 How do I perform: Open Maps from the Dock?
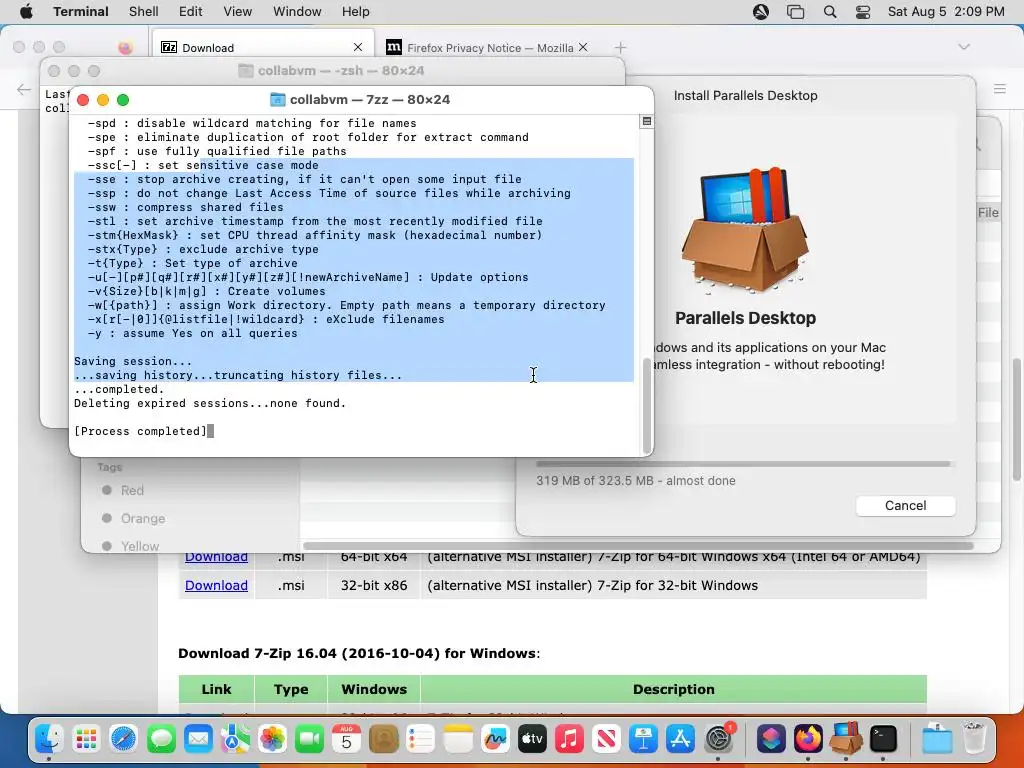coord(235,739)
